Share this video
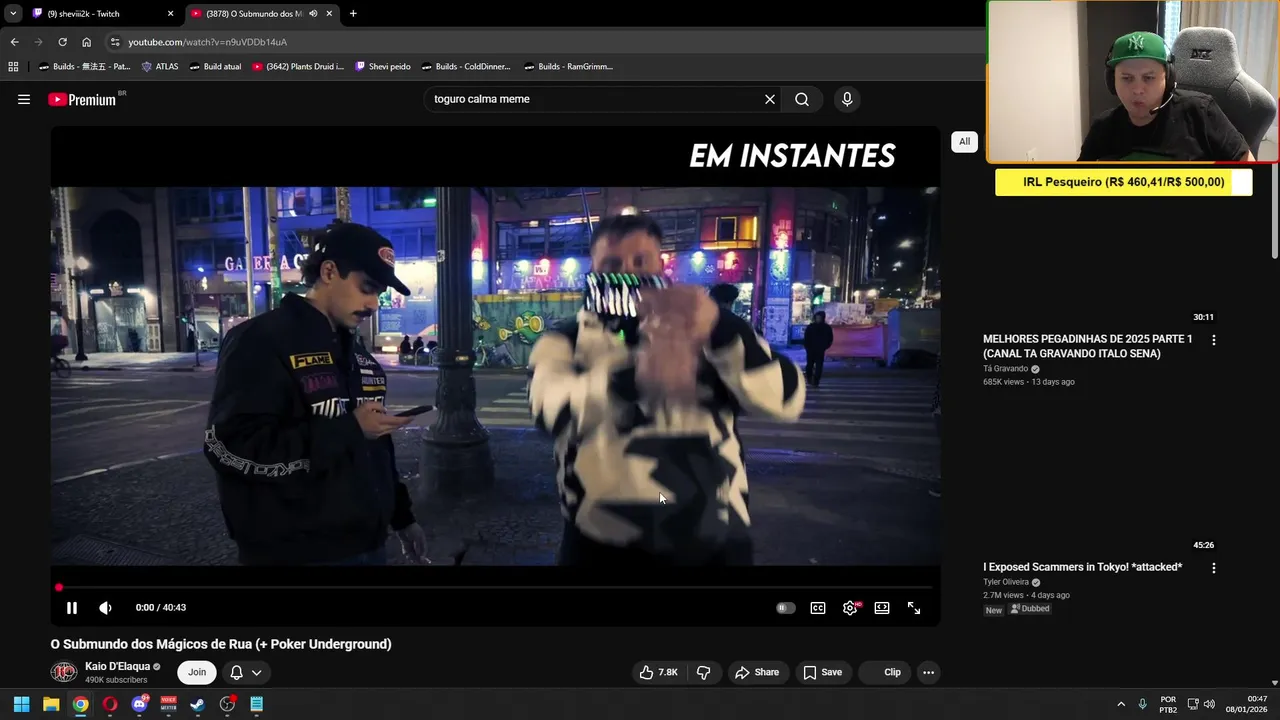 pos(757,672)
